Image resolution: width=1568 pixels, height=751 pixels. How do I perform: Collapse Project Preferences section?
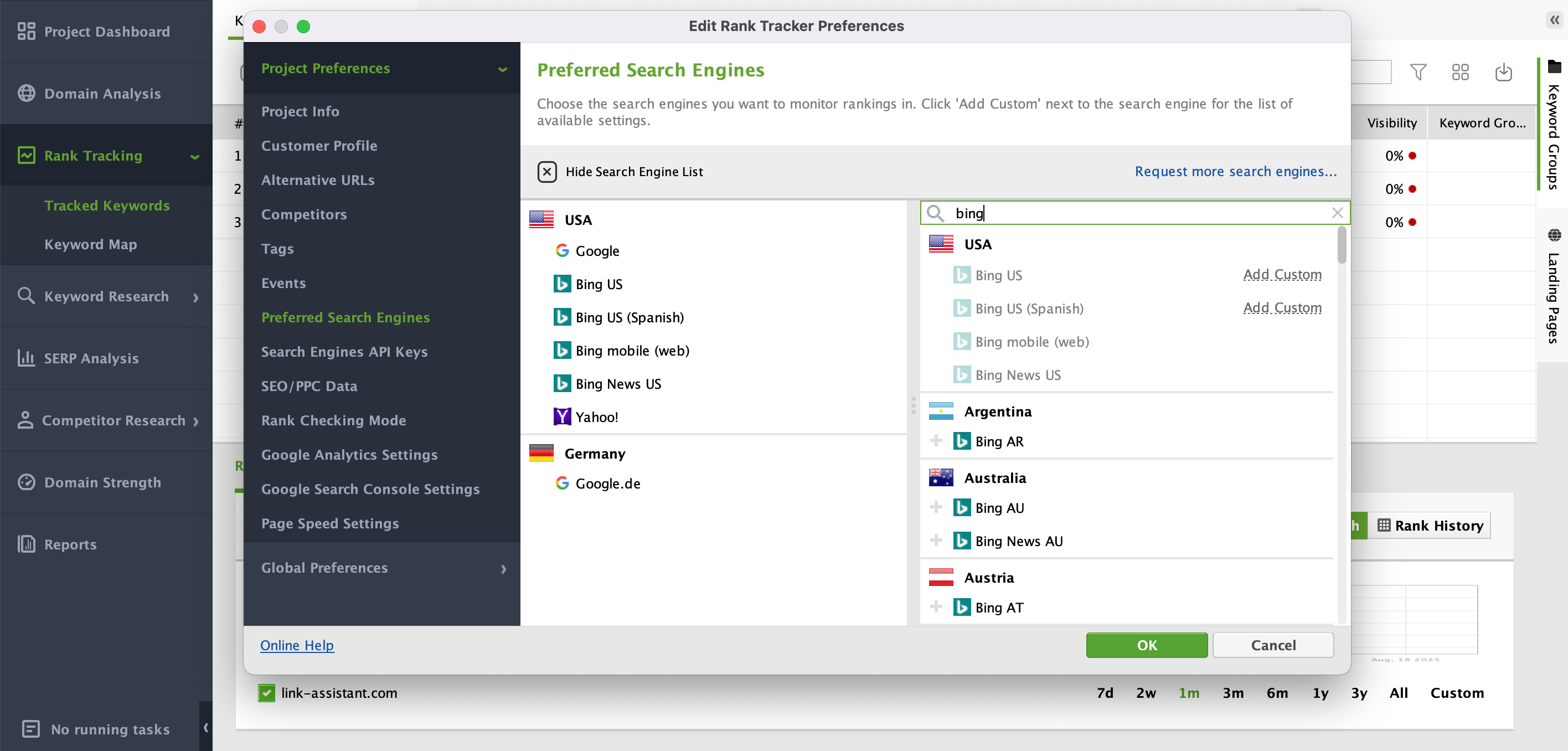point(502,69)
